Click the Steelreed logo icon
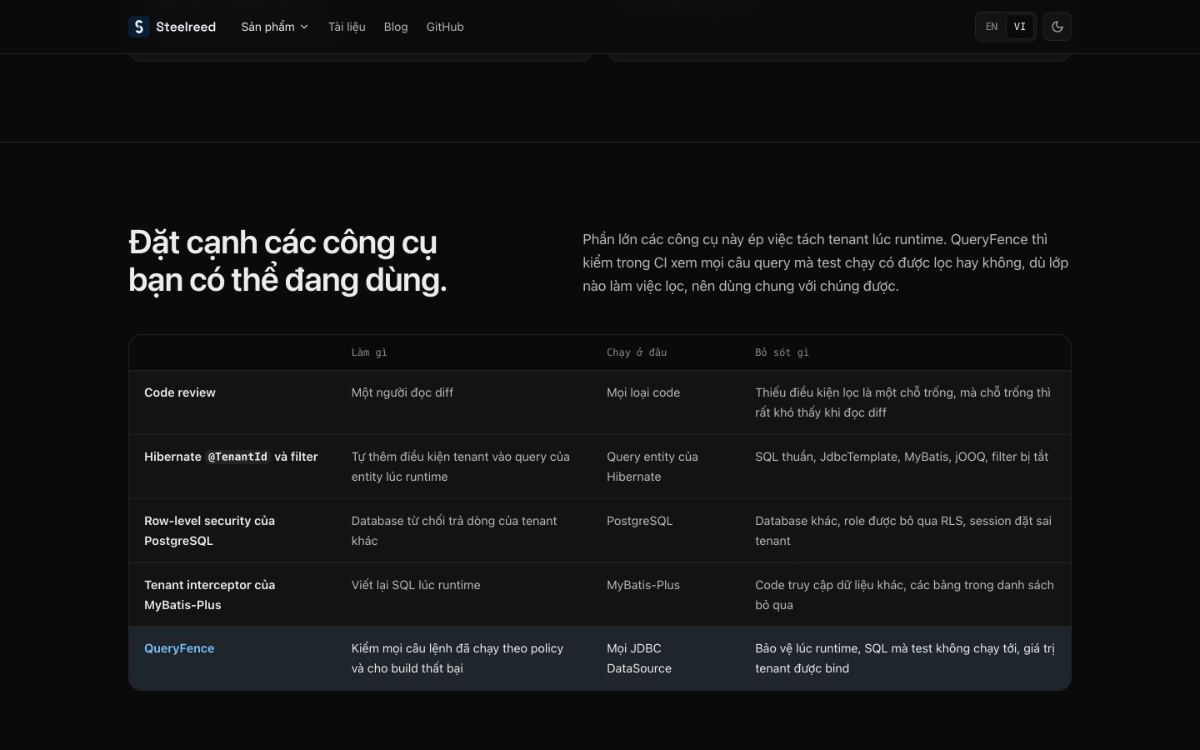This screenshot has width=1200, height=750. click(139, 27)
